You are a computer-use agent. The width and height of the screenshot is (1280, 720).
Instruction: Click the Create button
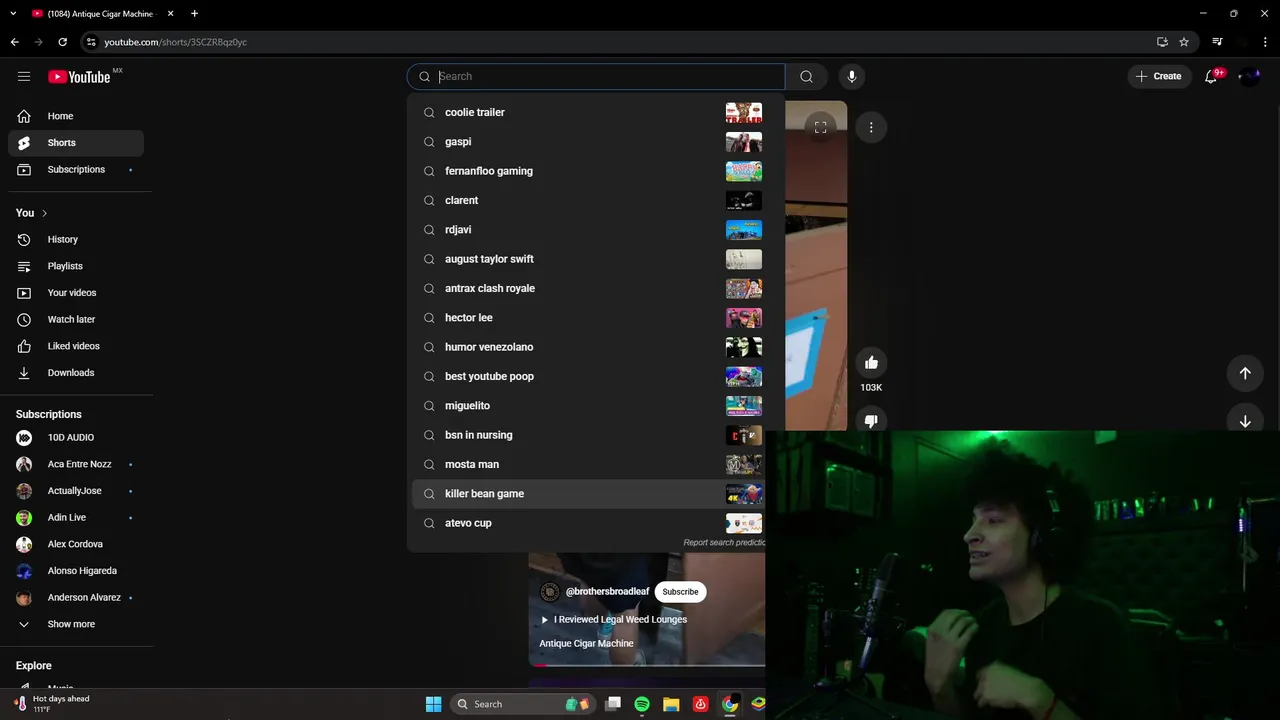pos(1159,76)
